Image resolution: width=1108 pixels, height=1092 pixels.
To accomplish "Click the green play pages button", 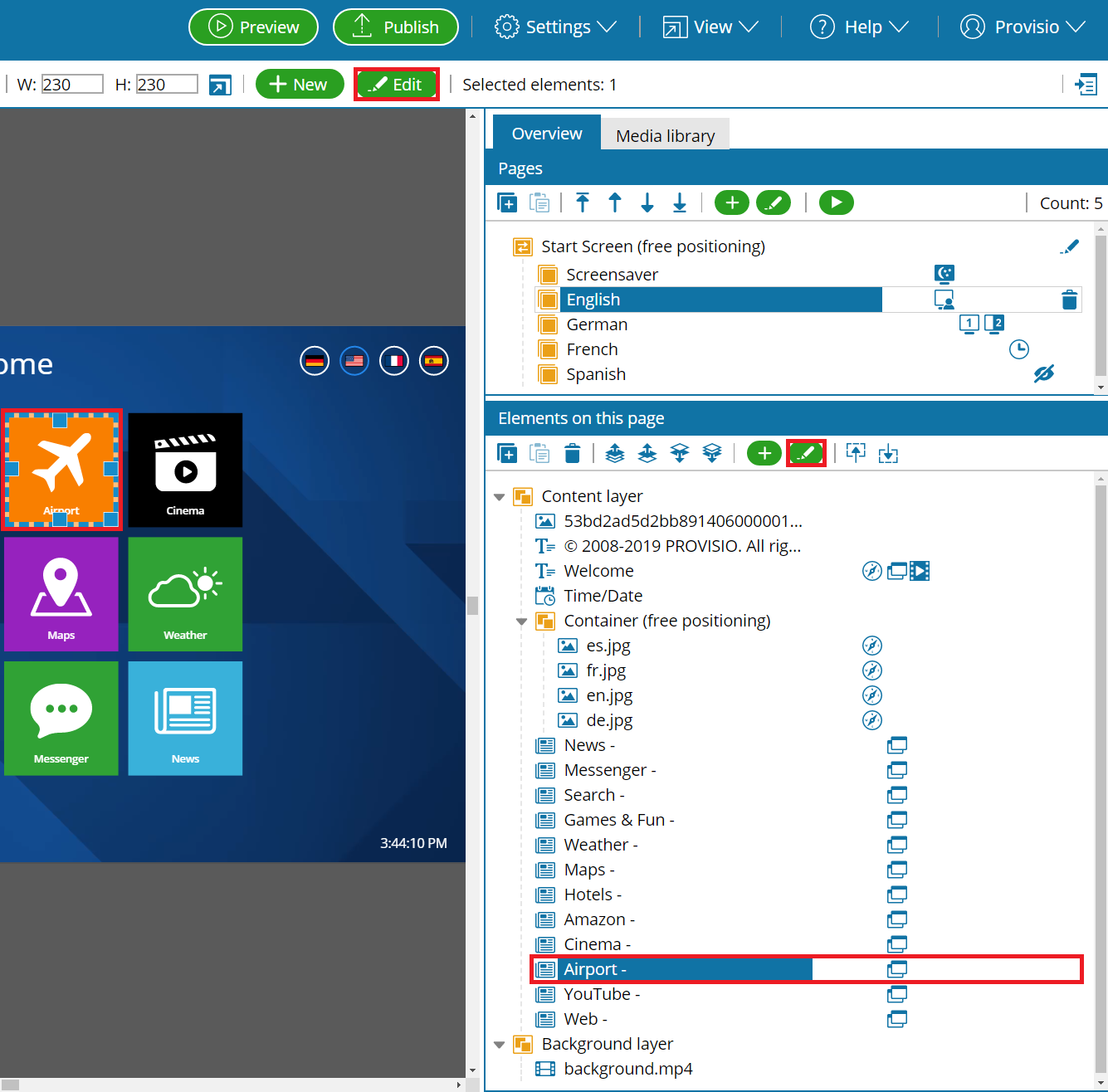I will click(x=836, y=202).
